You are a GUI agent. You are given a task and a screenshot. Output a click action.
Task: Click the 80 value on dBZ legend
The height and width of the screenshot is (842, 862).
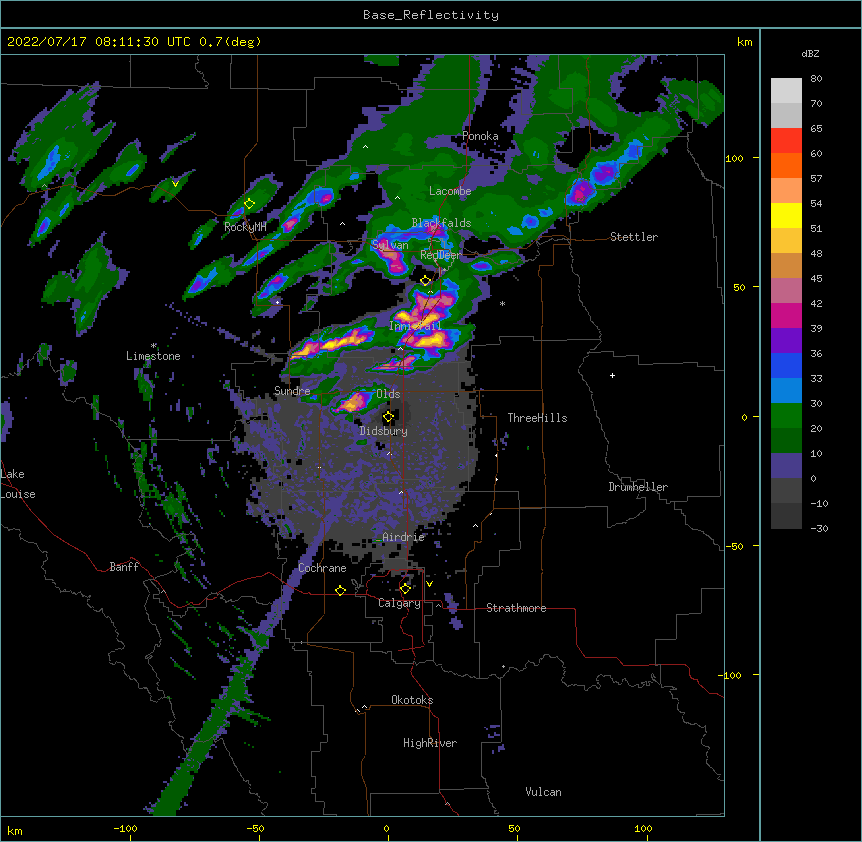(816, 79)
